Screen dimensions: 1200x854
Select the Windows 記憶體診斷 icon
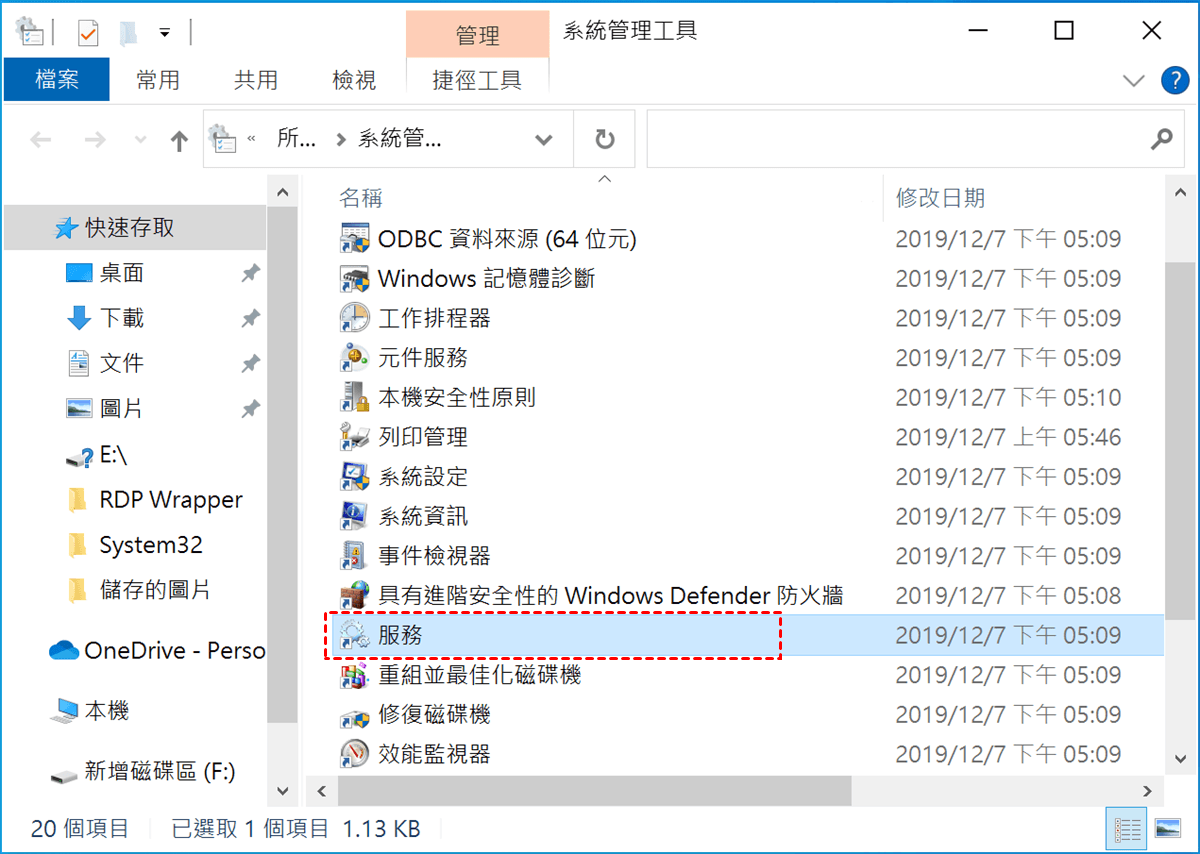coord(355,278)
